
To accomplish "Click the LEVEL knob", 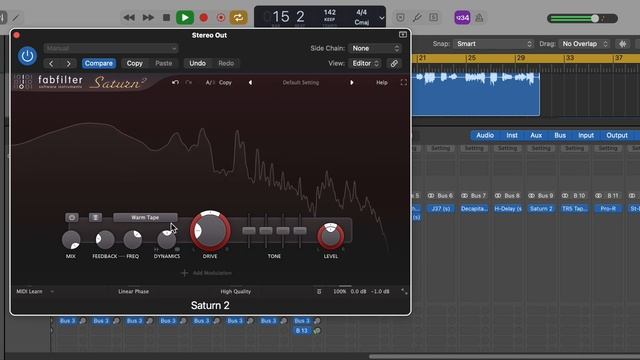I will [331, 236].
